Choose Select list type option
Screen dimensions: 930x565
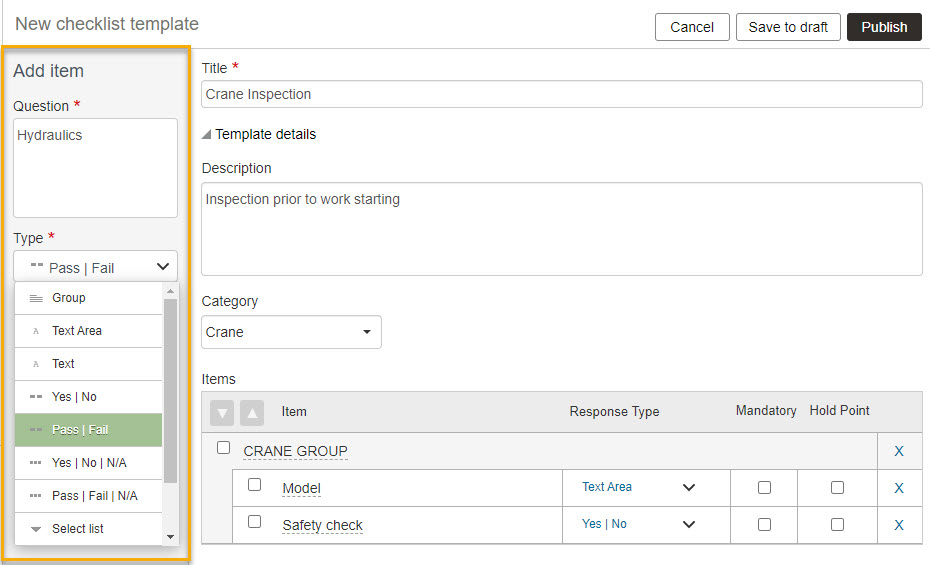click(88, 529)
